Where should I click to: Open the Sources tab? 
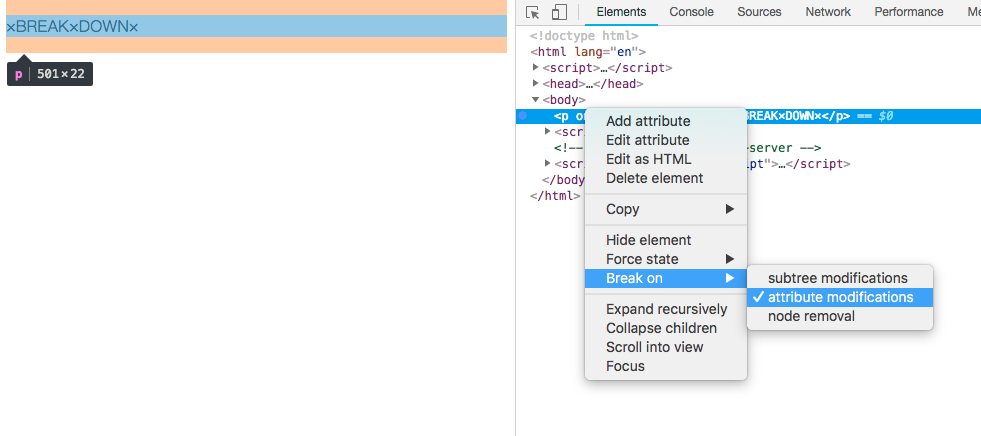click(759, 12)
